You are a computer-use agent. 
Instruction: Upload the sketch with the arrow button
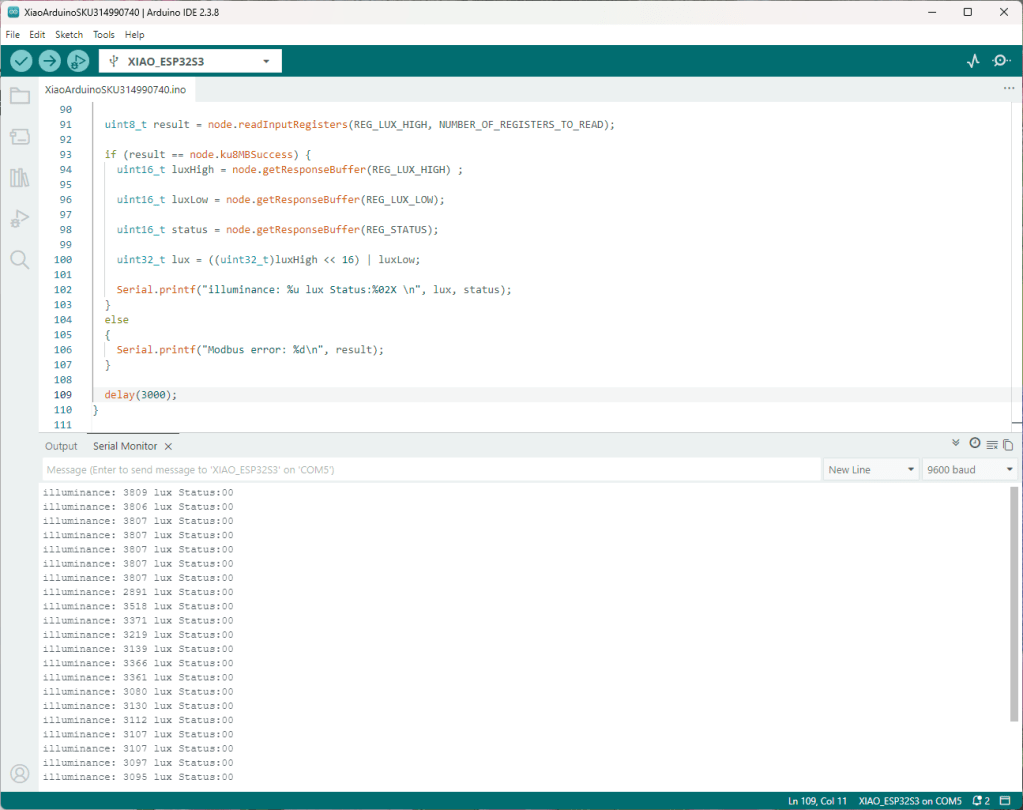[49, 61]
